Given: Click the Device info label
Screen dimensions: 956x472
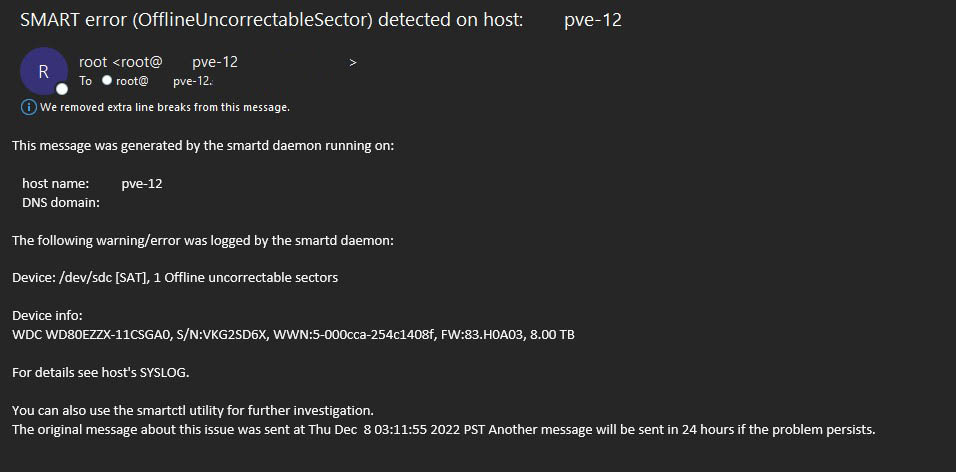Looking at the screenshot, I should click(47, 316).
